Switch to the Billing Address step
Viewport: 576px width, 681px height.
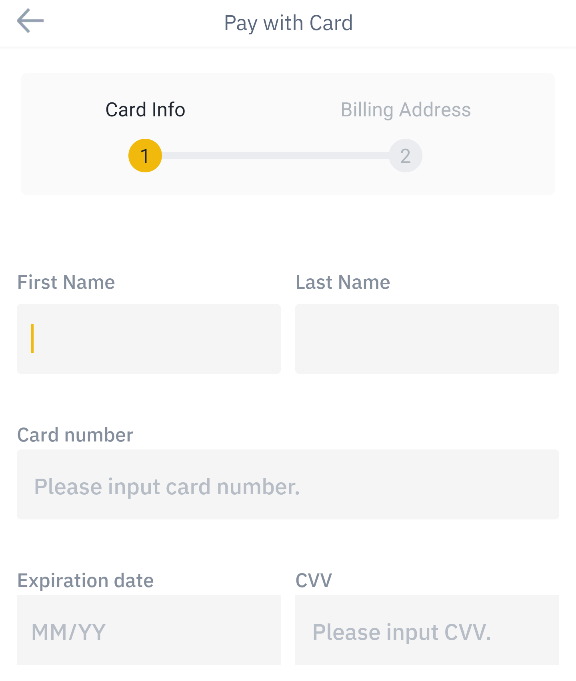click(405, 109)
